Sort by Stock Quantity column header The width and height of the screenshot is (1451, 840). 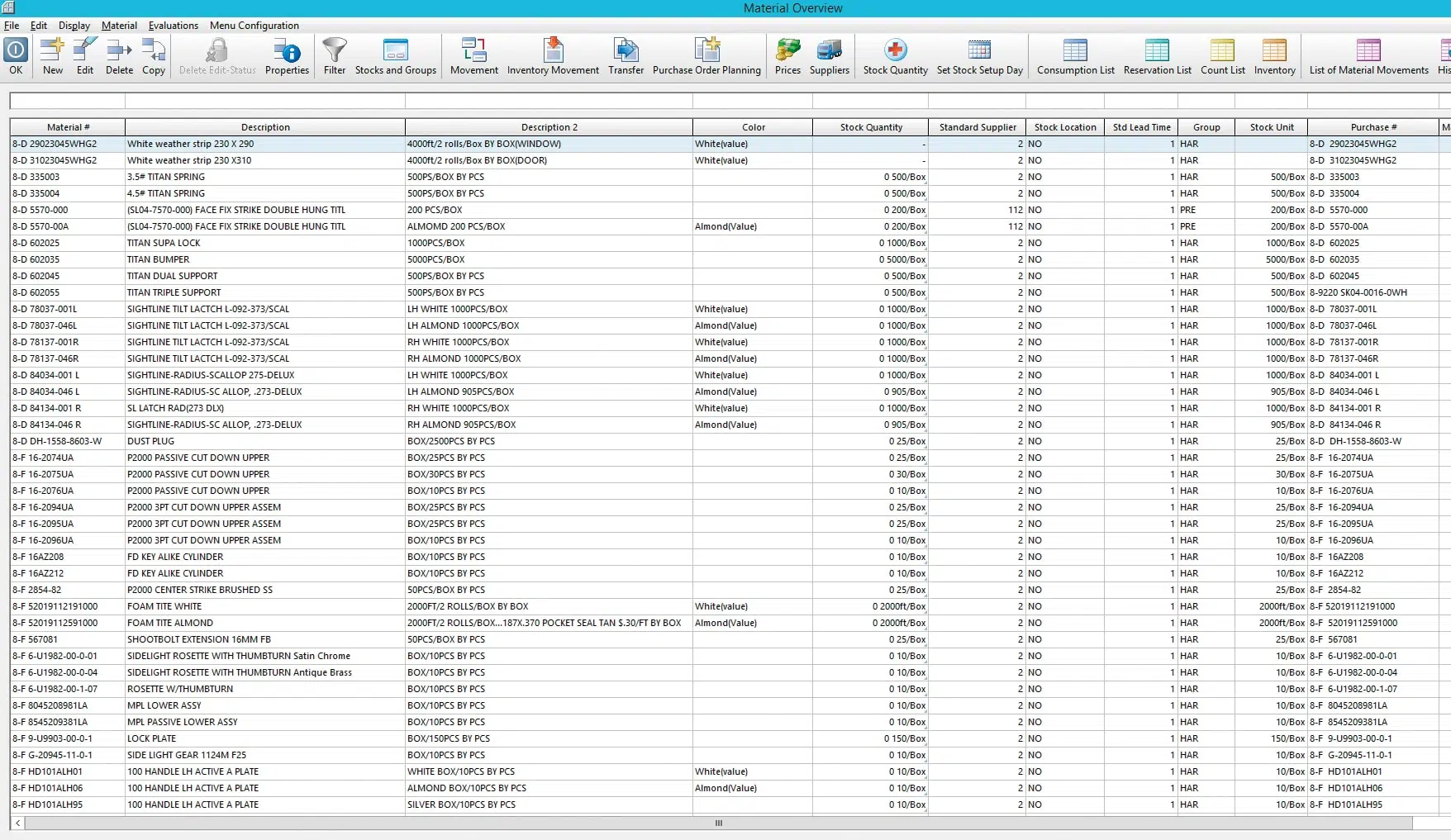click(871, 127)
